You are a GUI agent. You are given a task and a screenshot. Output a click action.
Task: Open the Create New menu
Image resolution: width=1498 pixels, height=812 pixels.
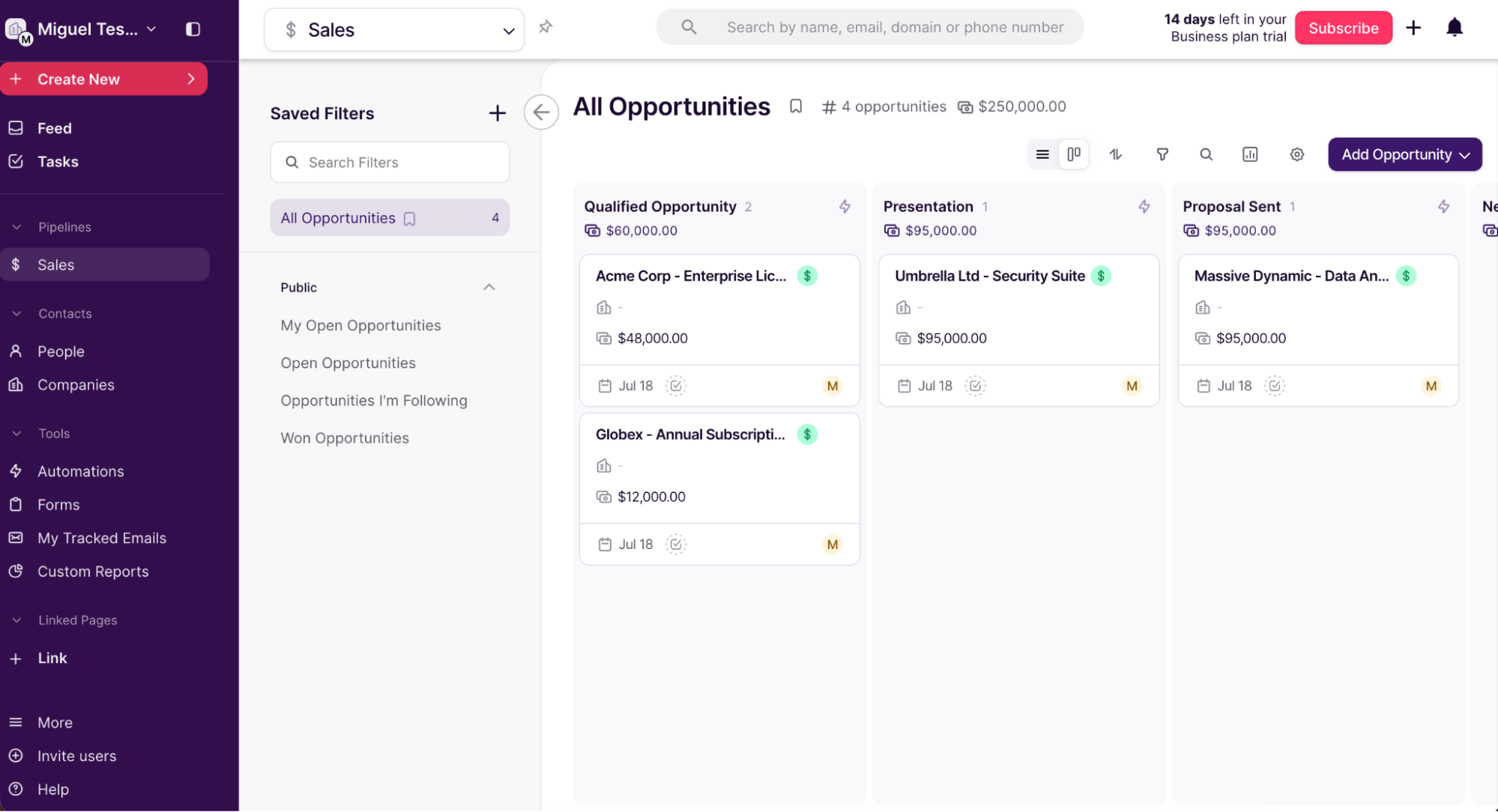(103, 79)
